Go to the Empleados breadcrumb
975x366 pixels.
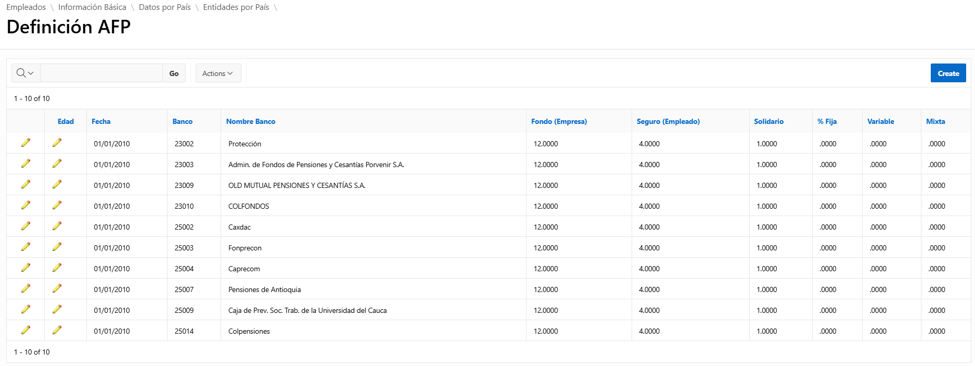[x=26, y=7]
